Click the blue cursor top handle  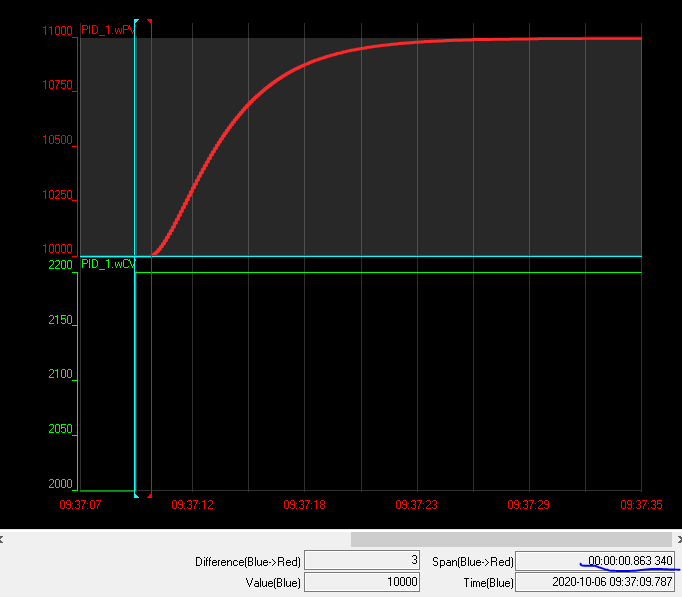(136, 21)
